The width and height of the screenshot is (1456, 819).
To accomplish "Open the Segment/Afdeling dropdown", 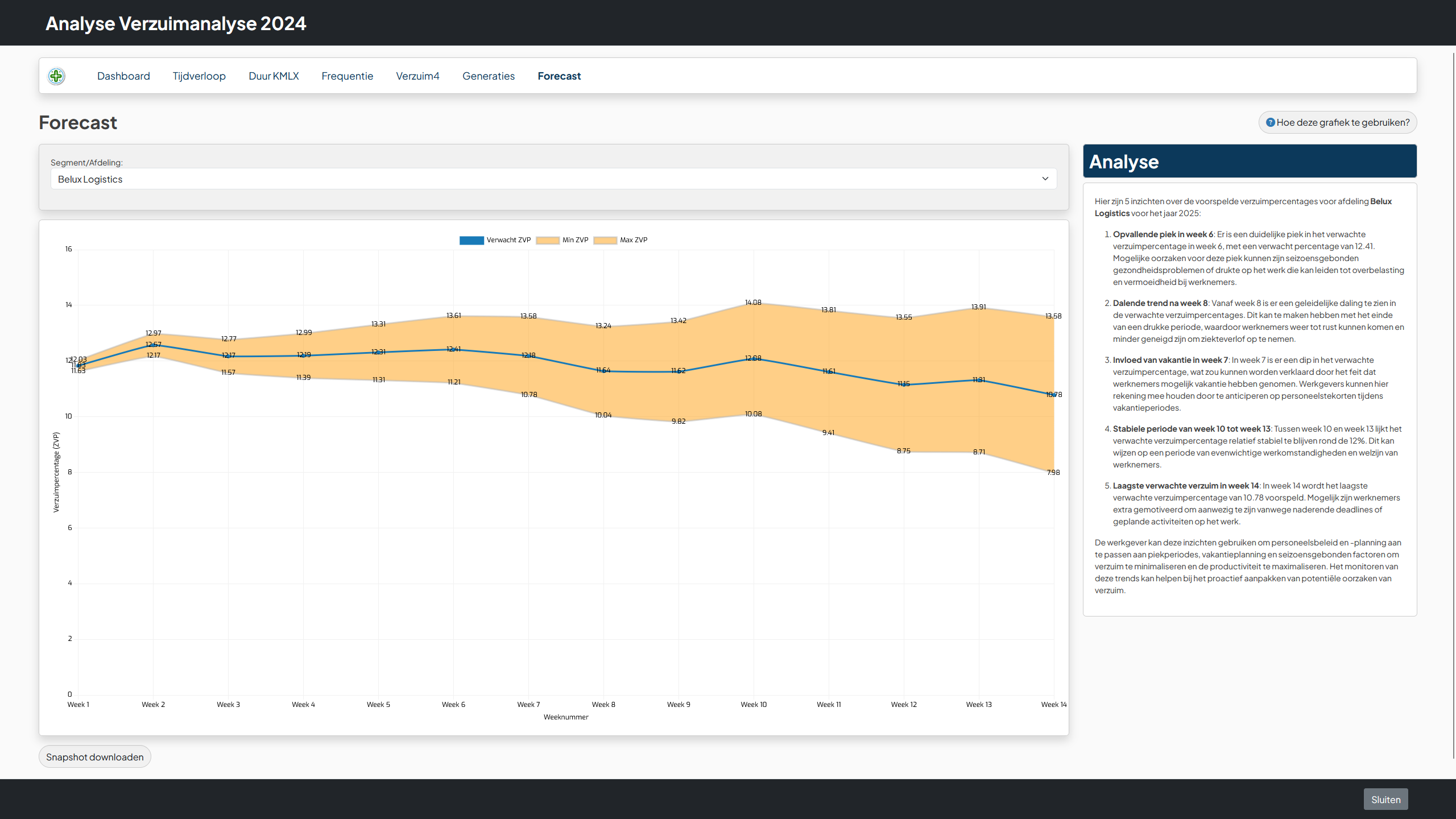I will 553,179.
